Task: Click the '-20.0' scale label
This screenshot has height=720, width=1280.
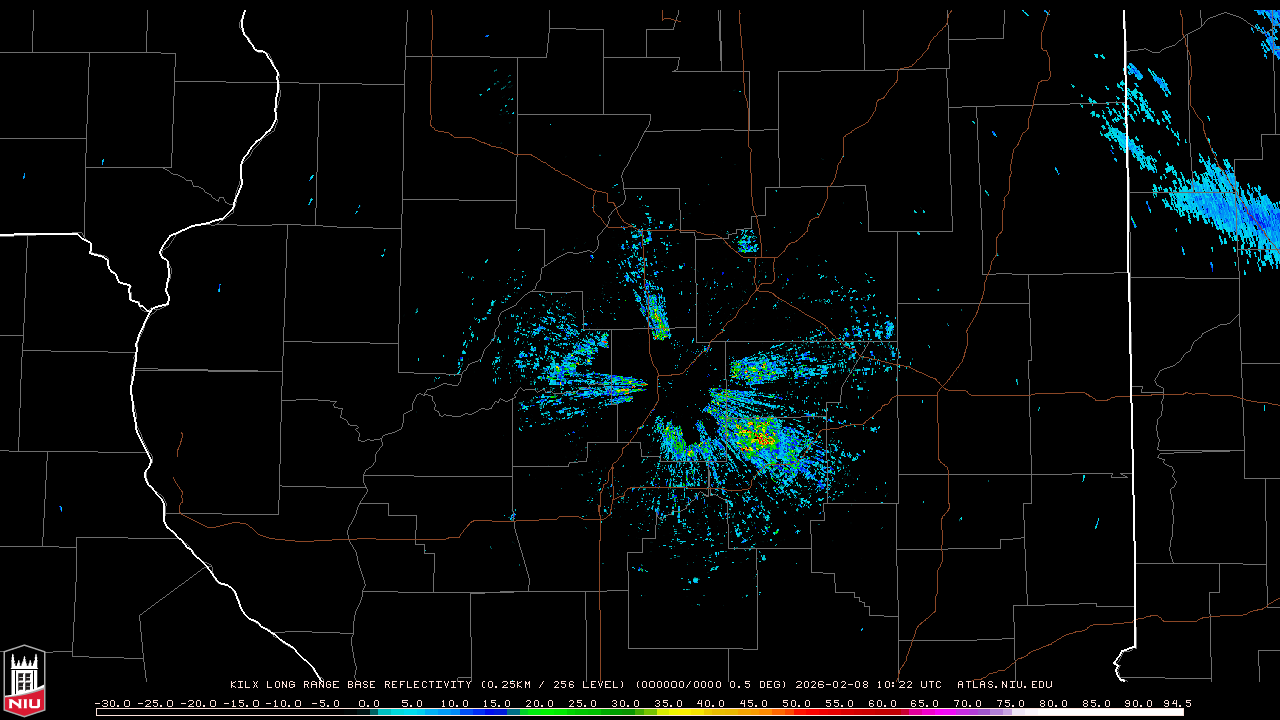Action: [x=199, y=703]
